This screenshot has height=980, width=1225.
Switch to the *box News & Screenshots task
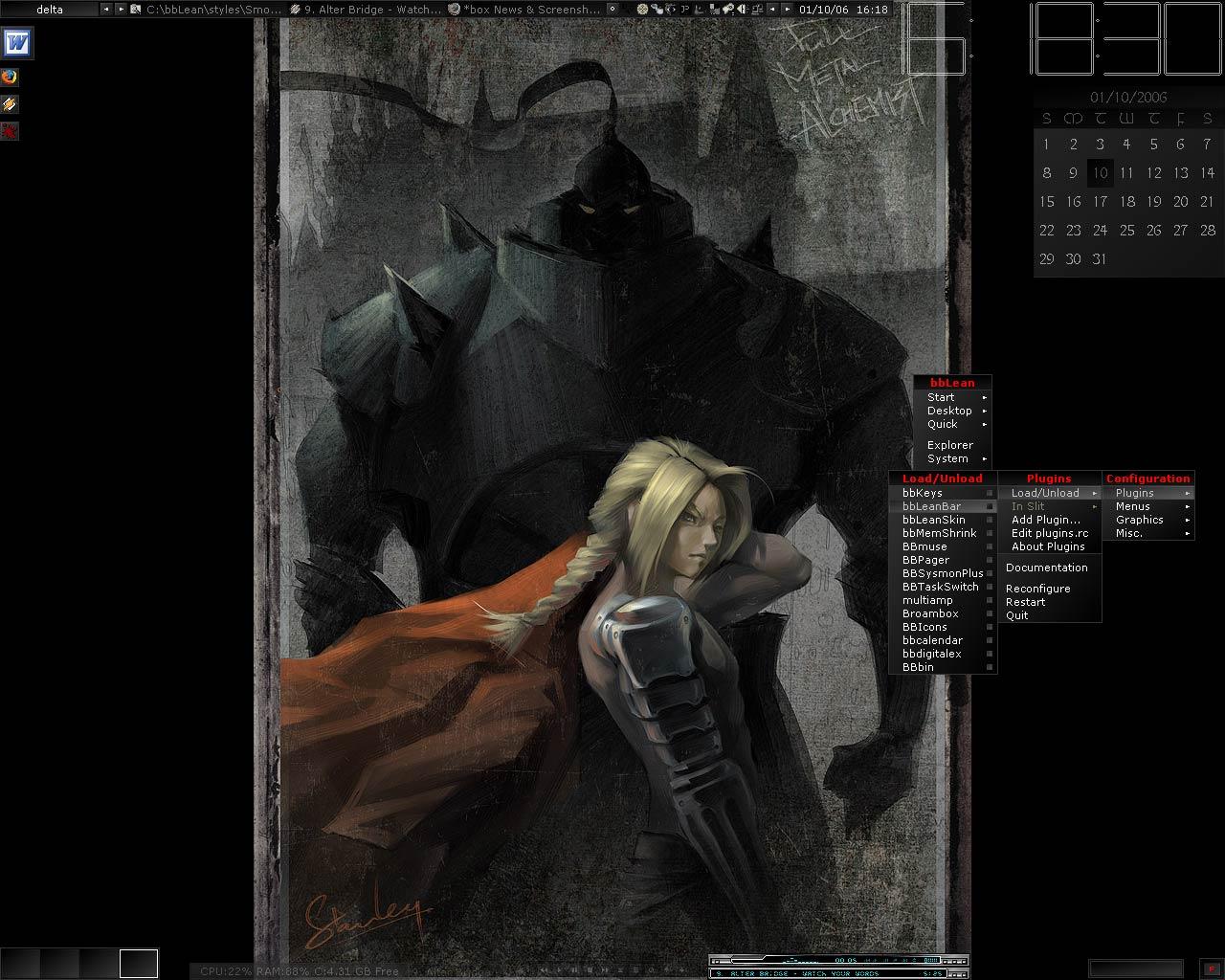(x=524, y=10)
